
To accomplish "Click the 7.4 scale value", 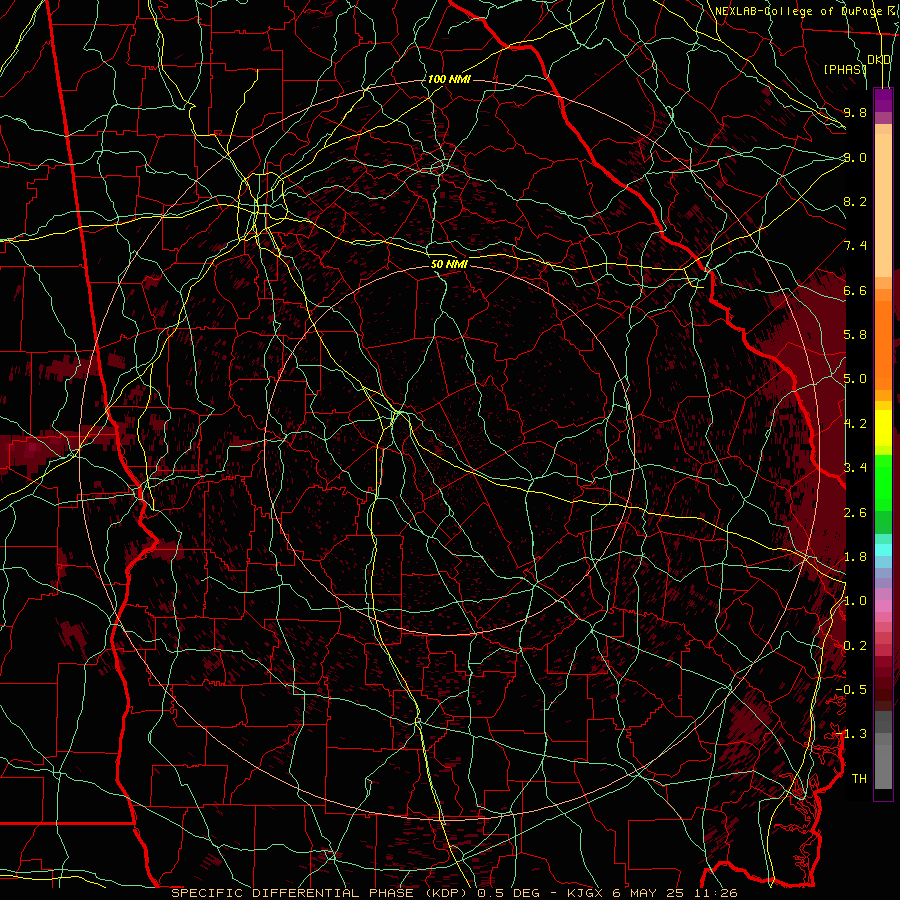I will (x=855, y=246).
